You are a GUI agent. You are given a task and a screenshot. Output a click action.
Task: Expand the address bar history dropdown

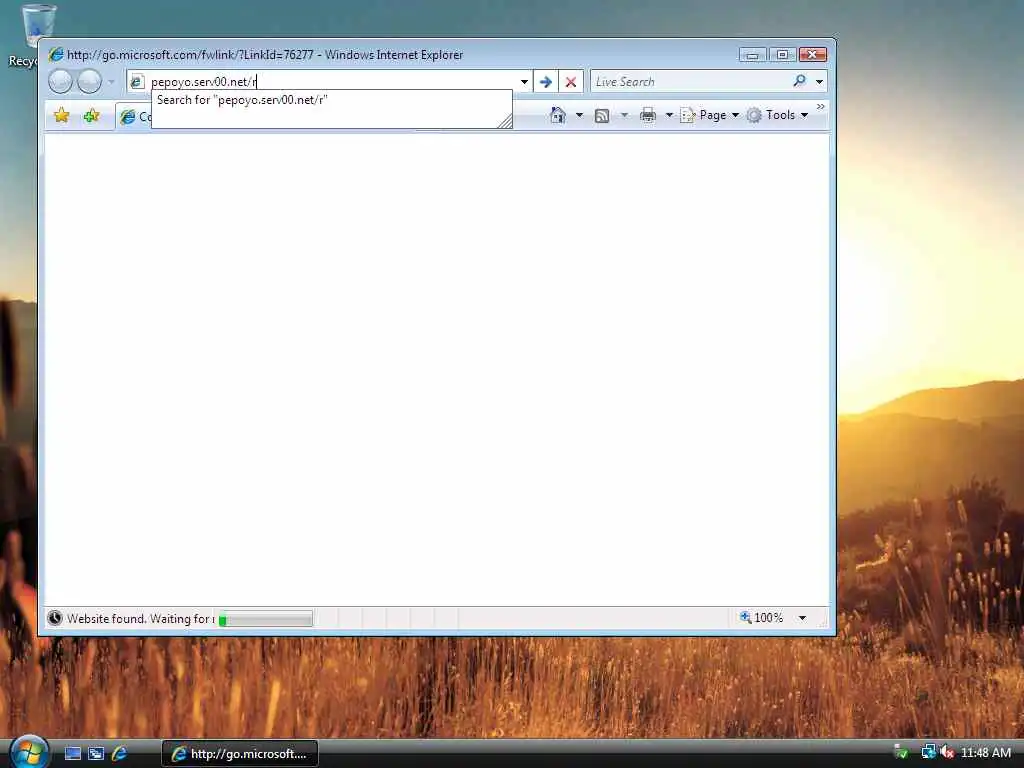pyautogui.click(x=524, y=82)
